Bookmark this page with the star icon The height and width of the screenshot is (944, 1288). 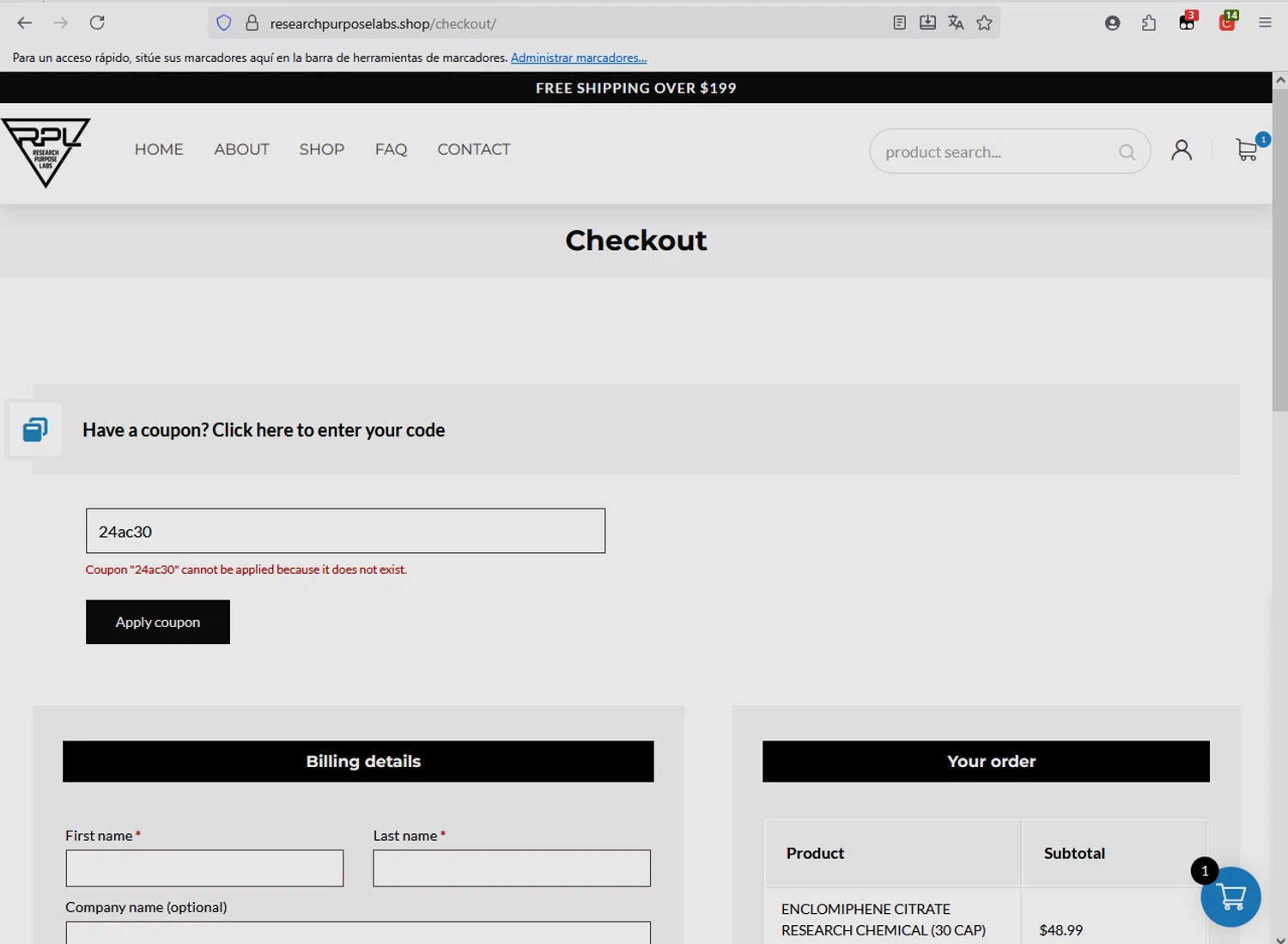(x=984, y=23)
